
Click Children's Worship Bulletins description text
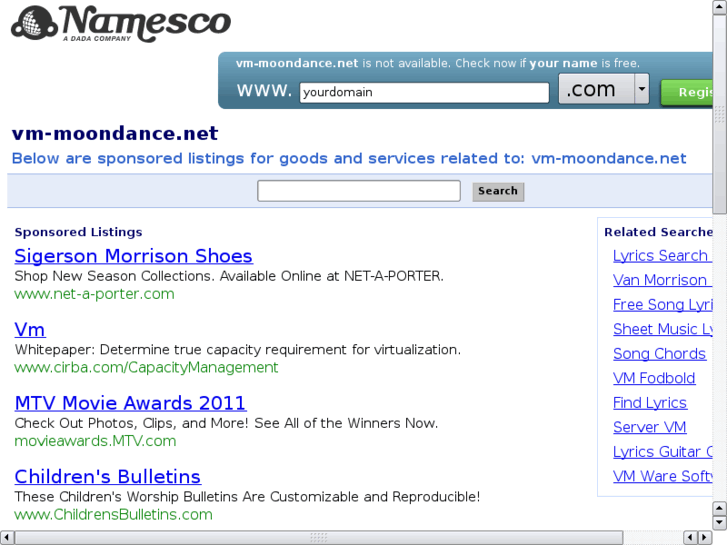pos(247,497)
